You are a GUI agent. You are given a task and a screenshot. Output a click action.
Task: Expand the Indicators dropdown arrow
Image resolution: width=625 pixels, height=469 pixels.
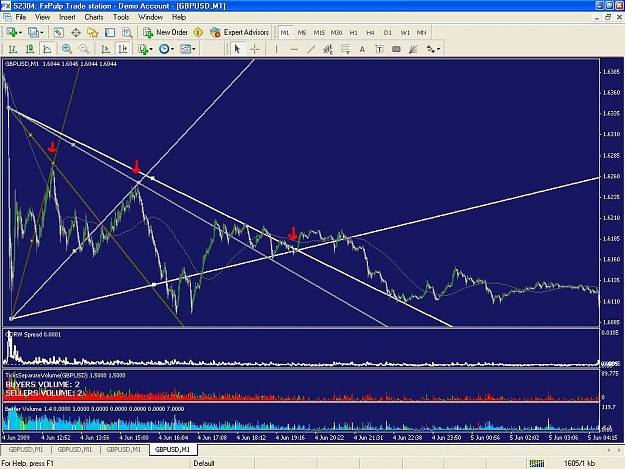(151, 49)
